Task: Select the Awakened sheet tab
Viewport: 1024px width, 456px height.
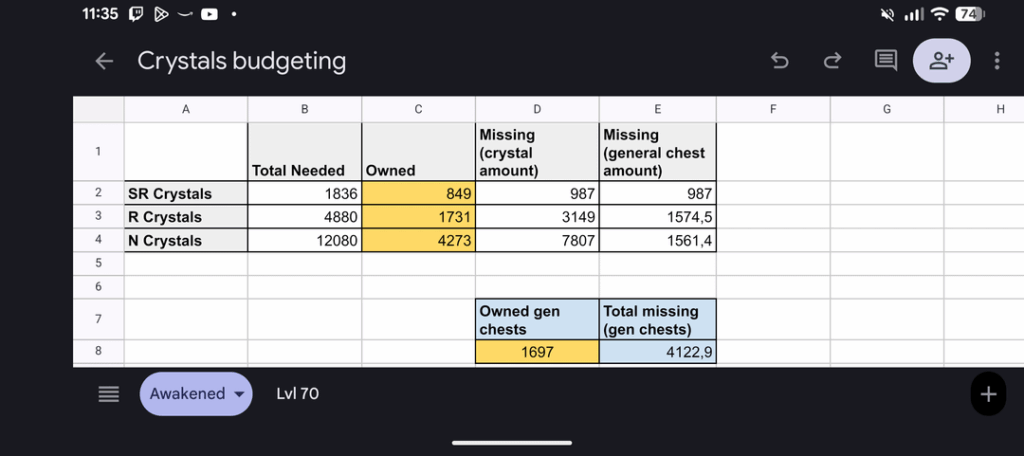Action: [187, 394]
